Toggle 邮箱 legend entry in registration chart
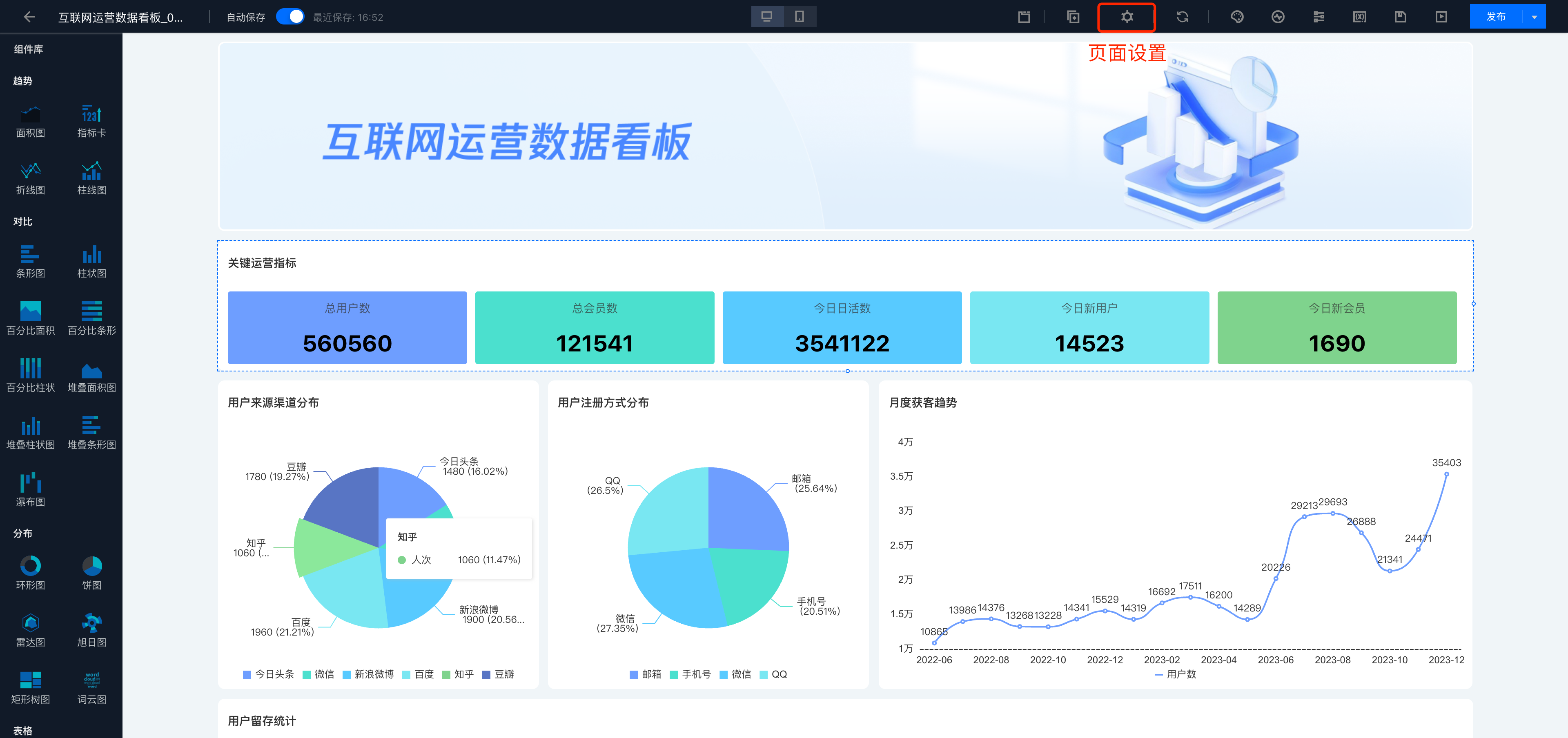 645,674
